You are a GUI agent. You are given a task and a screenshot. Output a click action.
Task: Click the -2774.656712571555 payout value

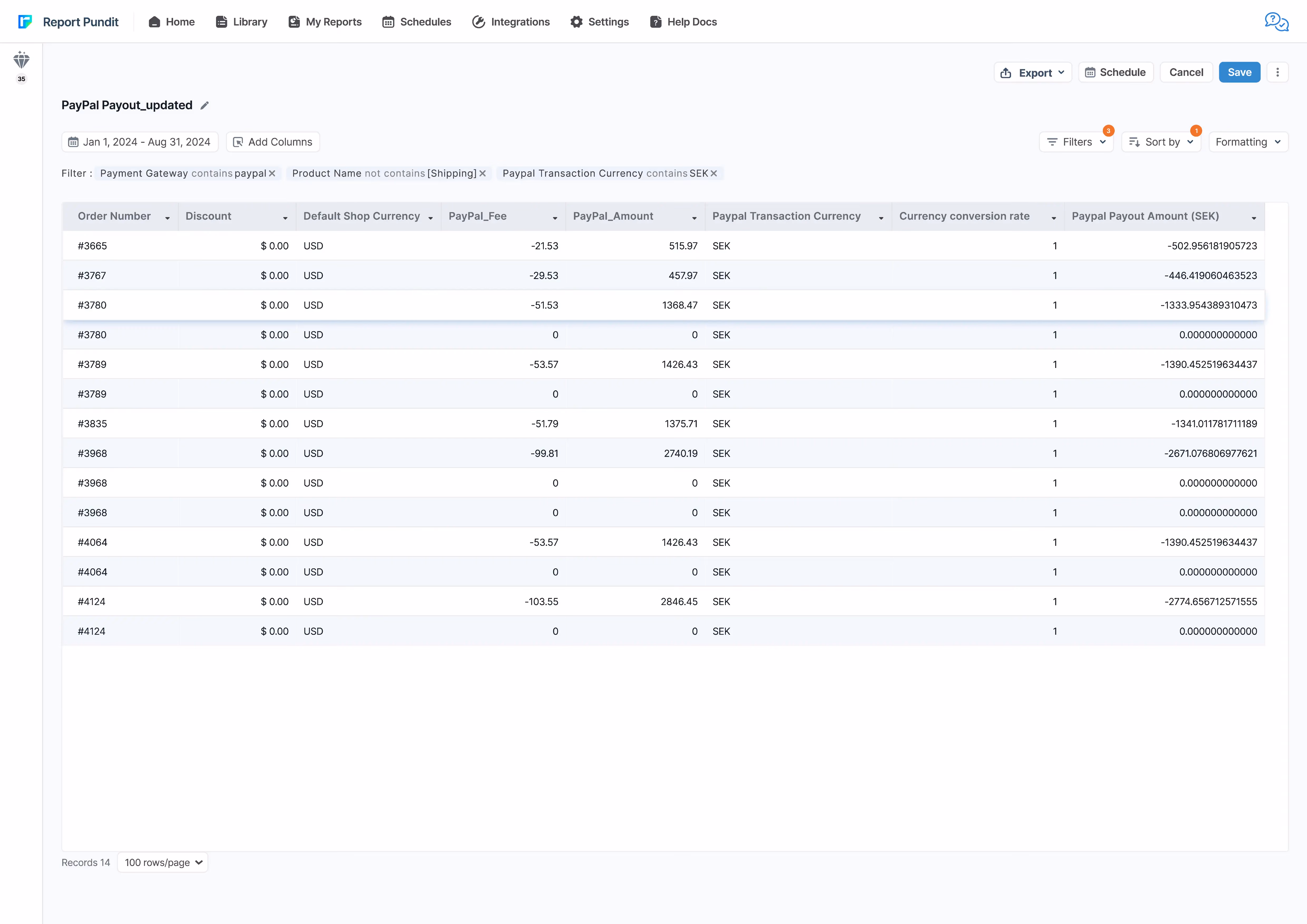tap(1210, 601)
